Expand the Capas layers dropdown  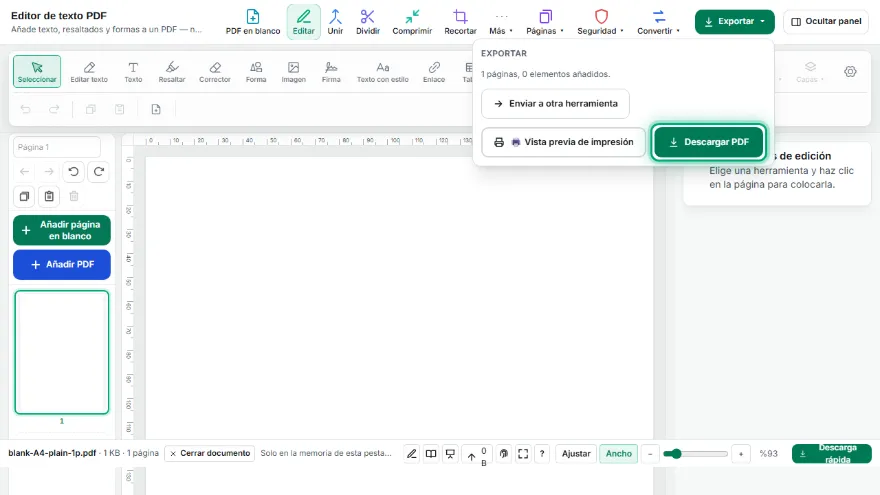[x=810, y=72]
